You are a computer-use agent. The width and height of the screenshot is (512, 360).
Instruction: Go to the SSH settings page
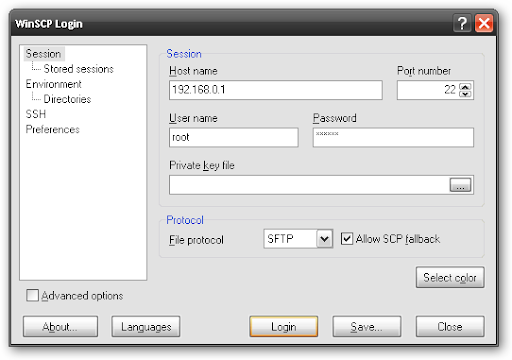click(x=36, y=114)
